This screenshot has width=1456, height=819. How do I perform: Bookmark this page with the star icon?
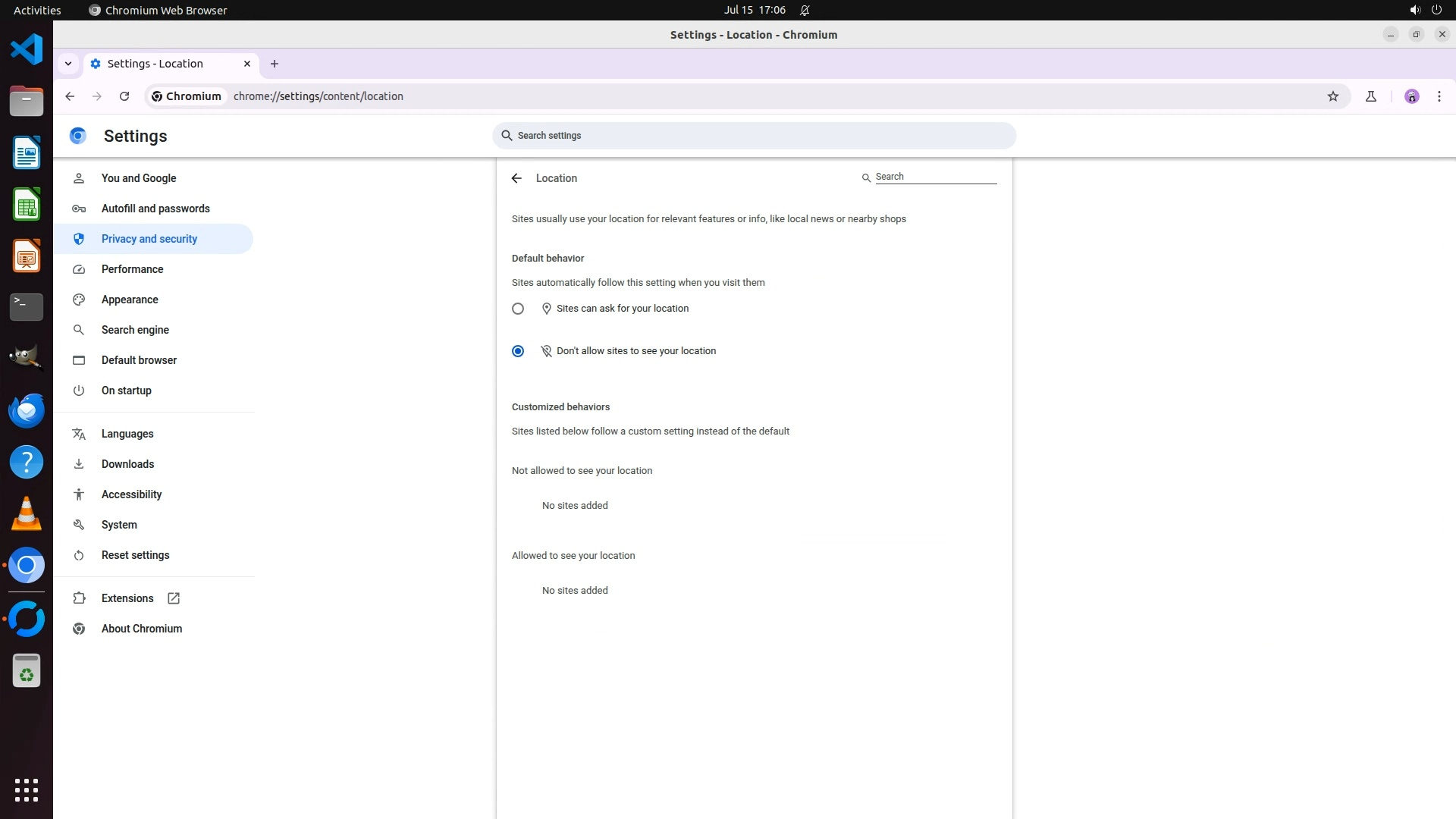[x=1333, y=96]
